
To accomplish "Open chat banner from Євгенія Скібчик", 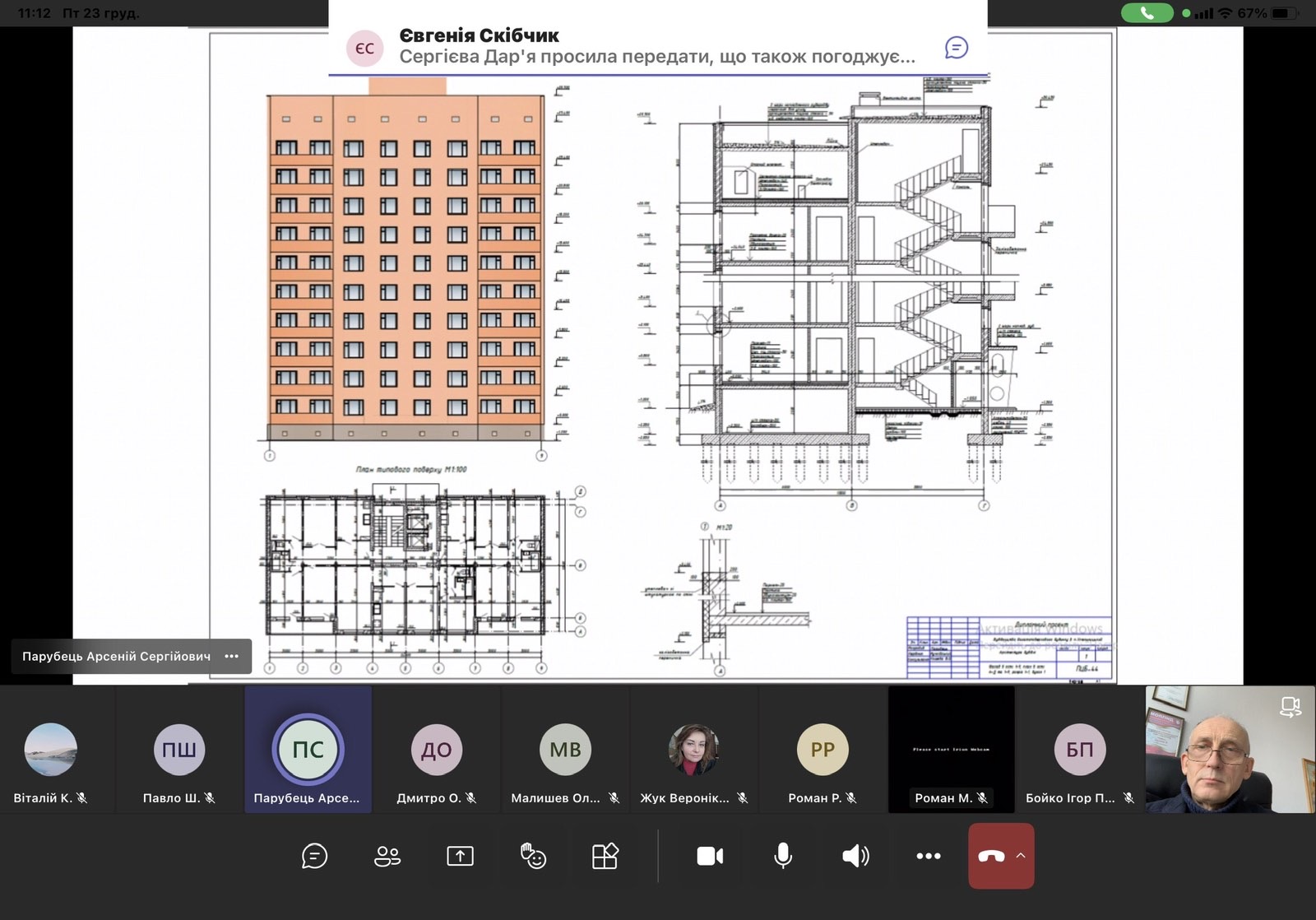I will click(642, 47).
